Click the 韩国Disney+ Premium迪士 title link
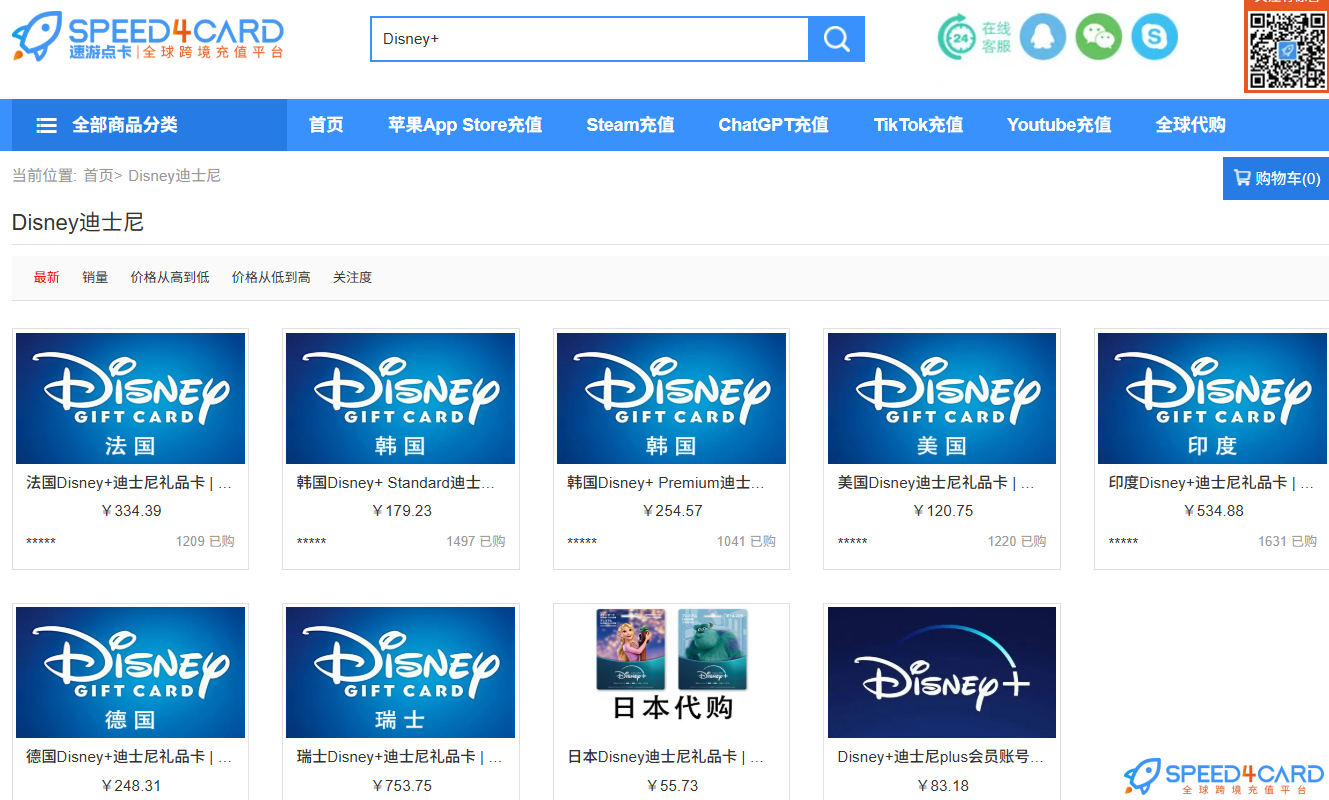 tap(666, 483)
